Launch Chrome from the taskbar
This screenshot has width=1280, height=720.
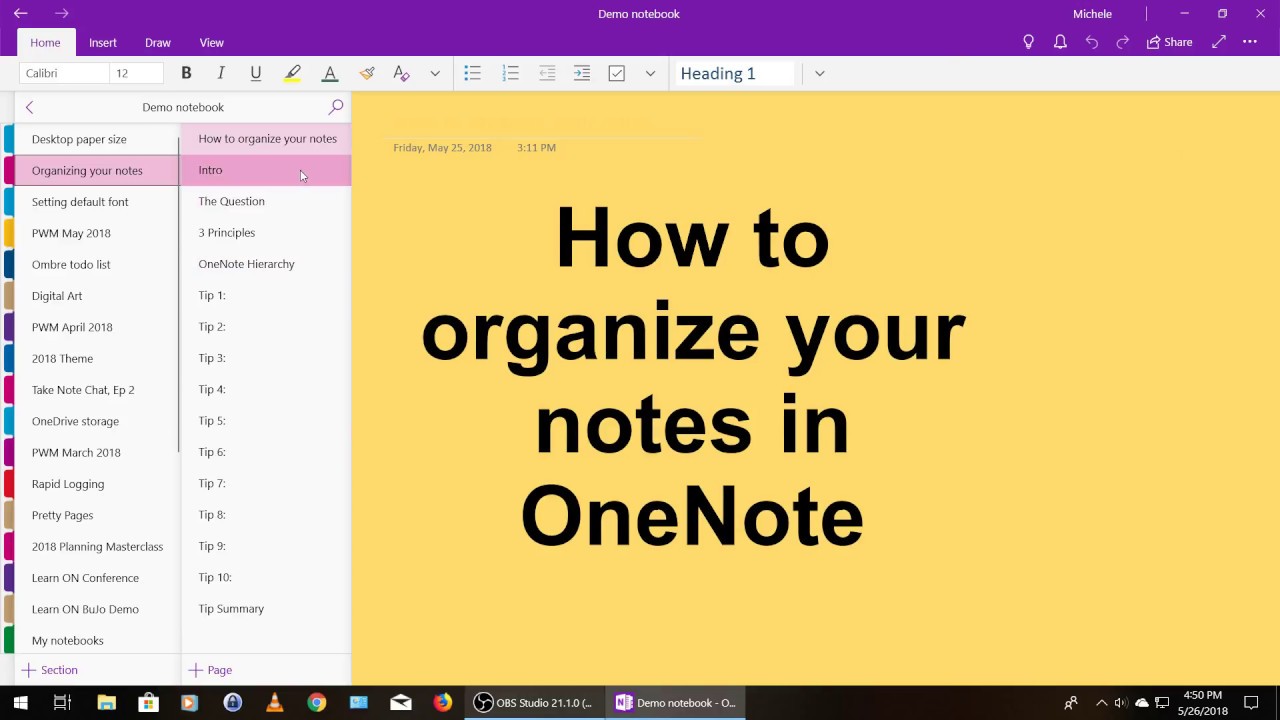pos(316,703)
